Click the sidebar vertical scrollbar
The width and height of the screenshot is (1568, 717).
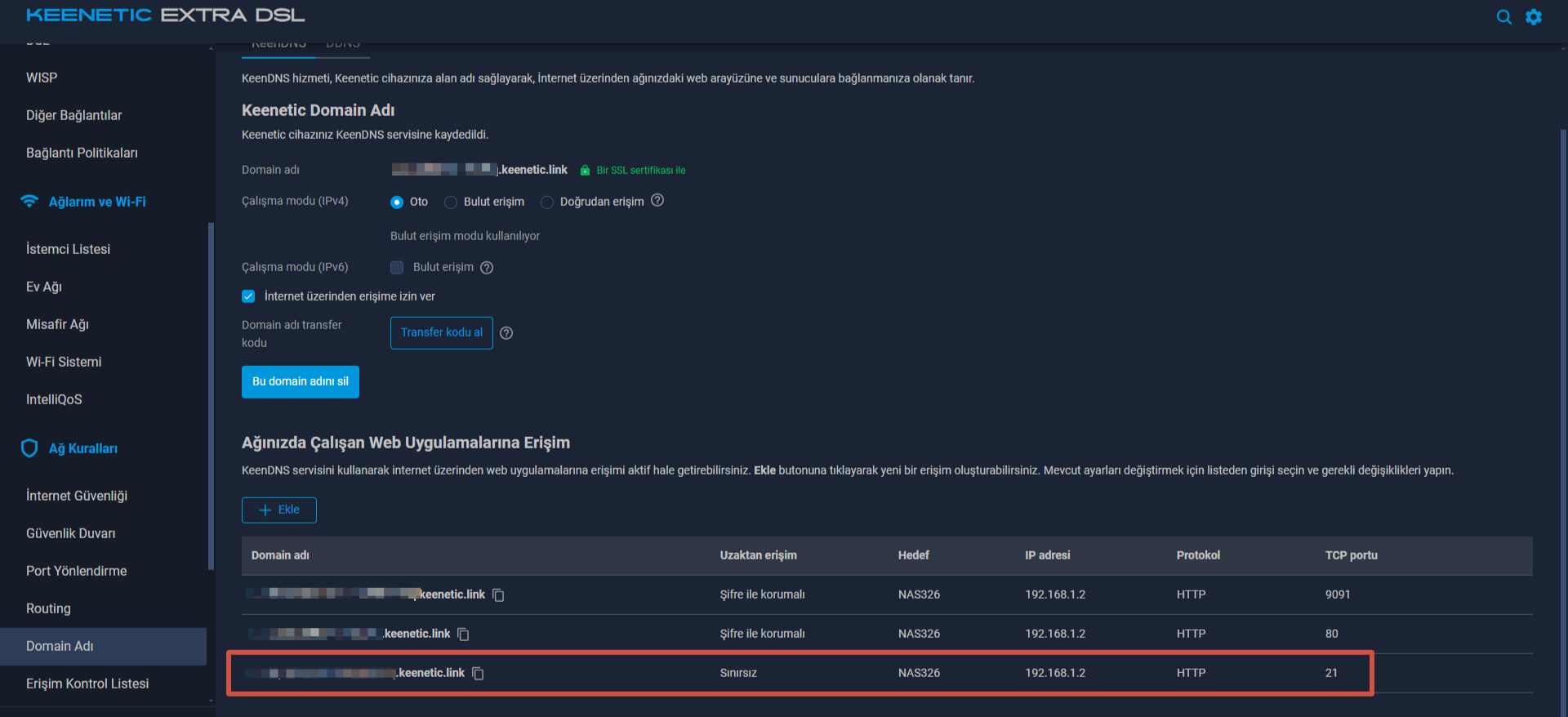(x=211, y=396)
